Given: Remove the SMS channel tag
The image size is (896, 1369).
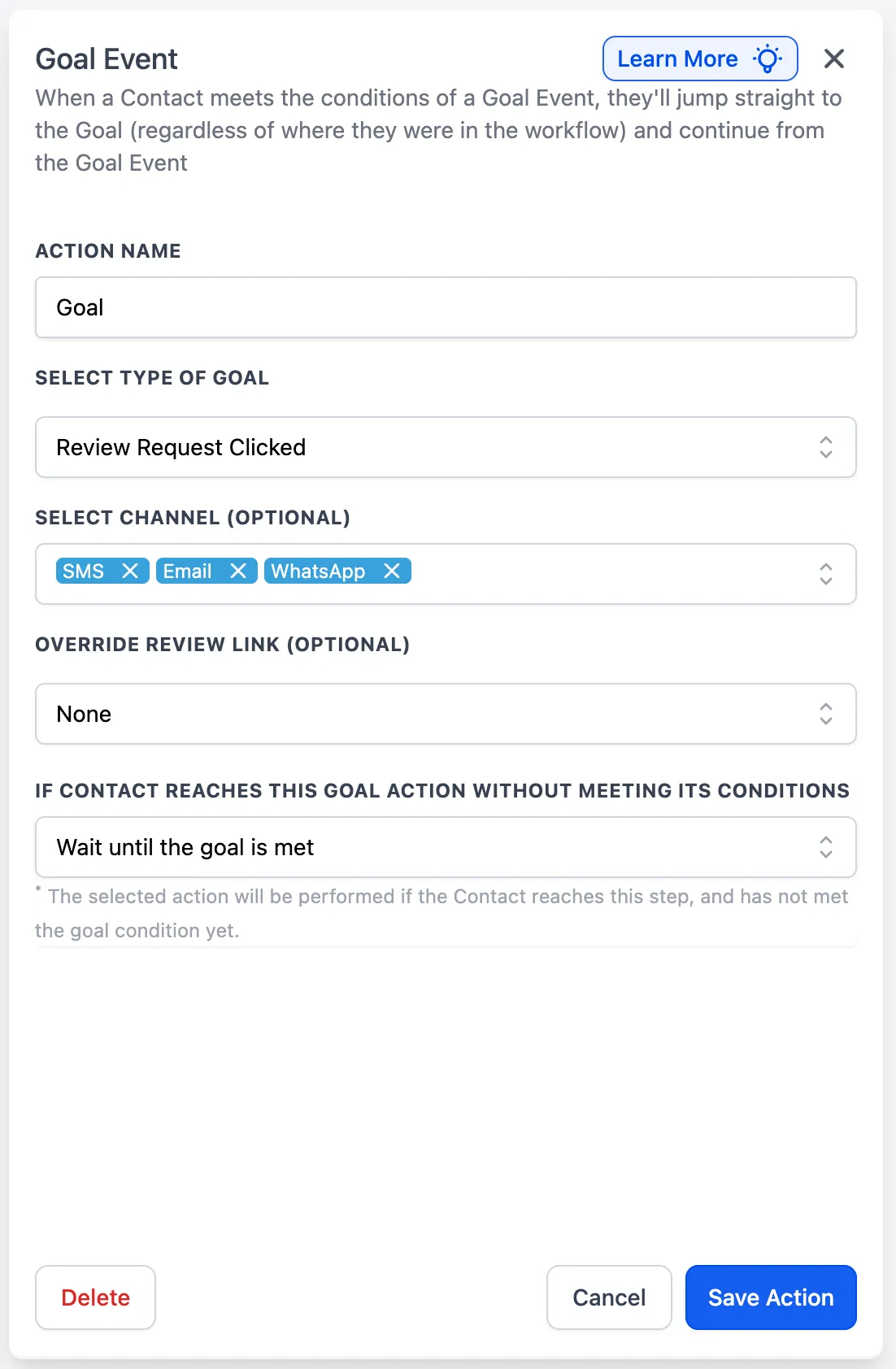Looking at the screenshot, I should (130, 571).
